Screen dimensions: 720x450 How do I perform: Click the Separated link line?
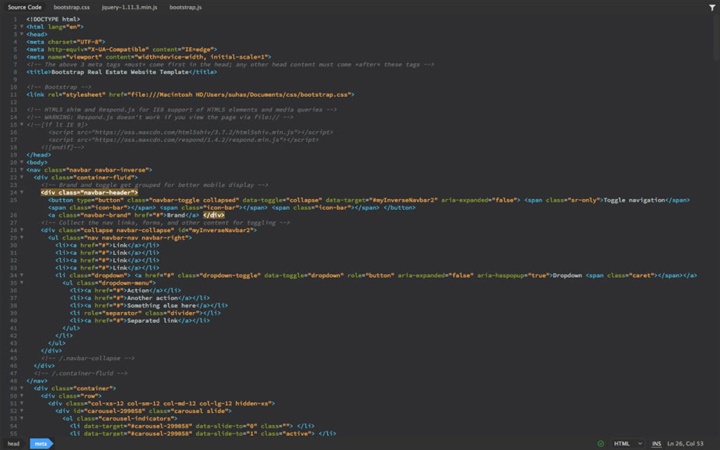pos(140,321)
